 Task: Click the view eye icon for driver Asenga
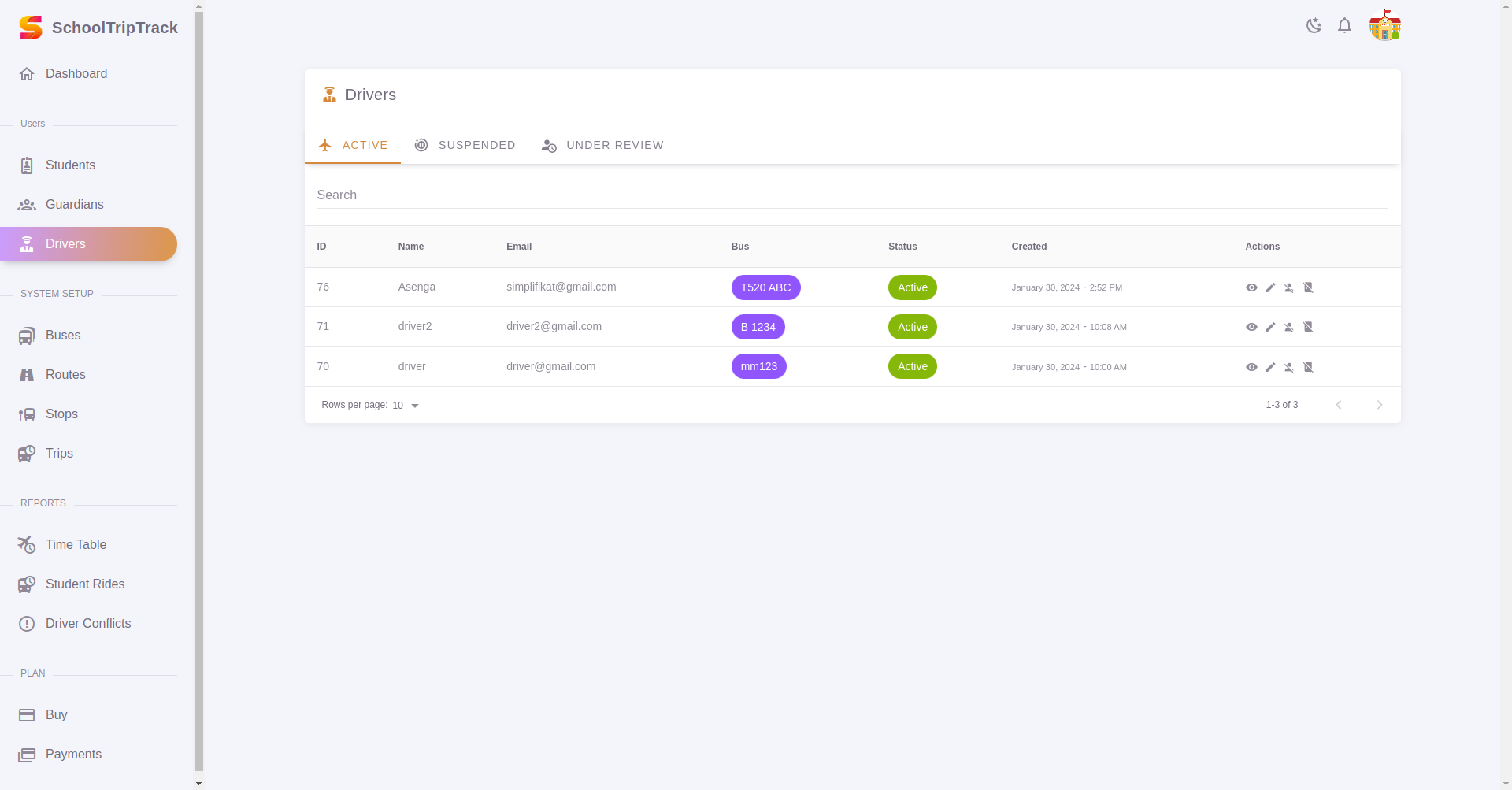1251,287
